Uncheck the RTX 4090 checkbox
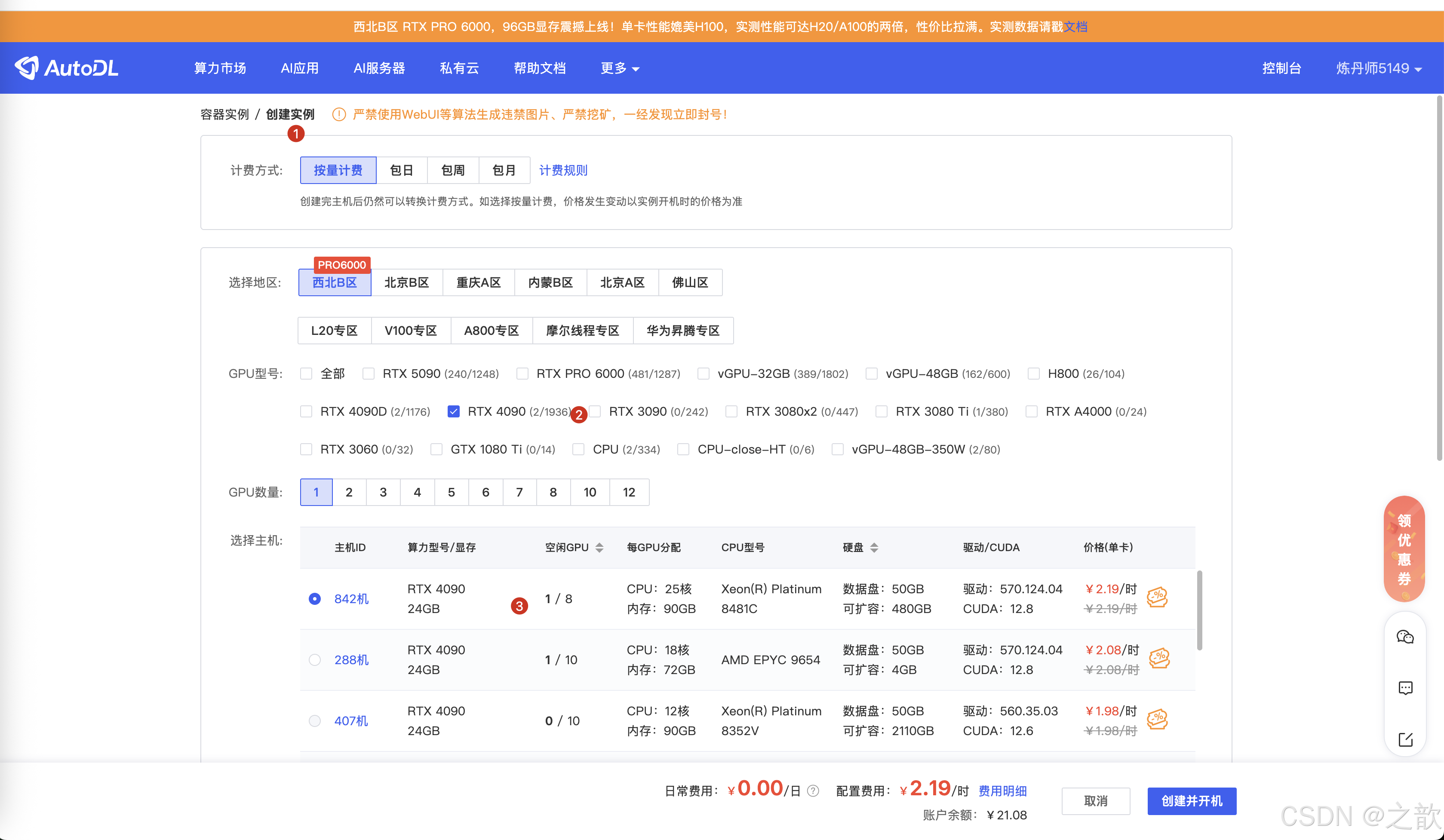The image size is (1444, 840). point(453,411)
